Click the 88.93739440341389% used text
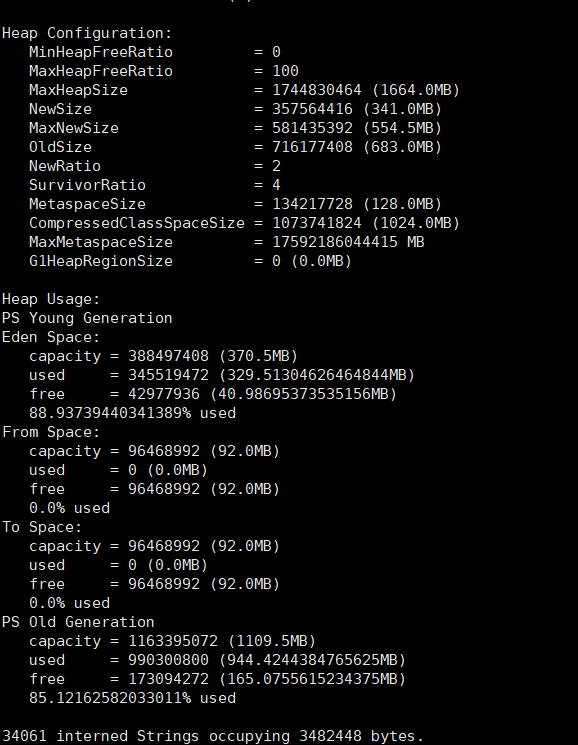 coord(133,413)
